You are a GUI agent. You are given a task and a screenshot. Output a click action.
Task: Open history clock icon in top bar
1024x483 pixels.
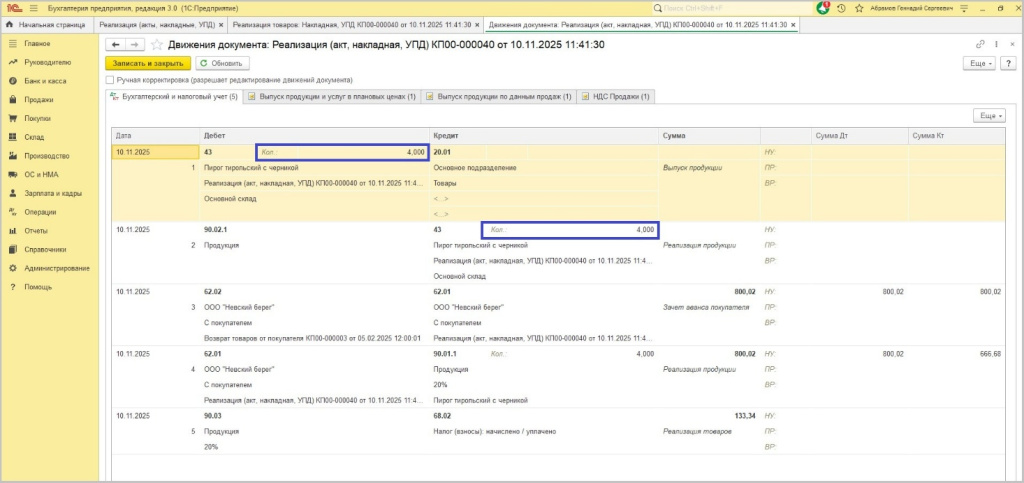coord(842,7)
